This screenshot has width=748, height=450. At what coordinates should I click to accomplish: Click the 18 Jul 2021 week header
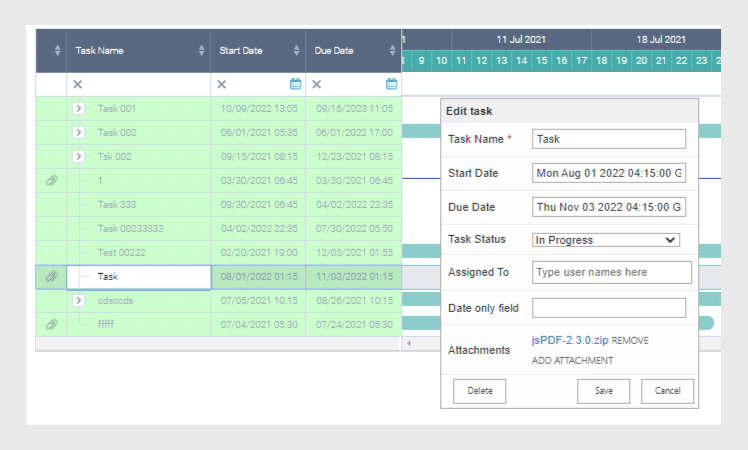pos(661,40)
